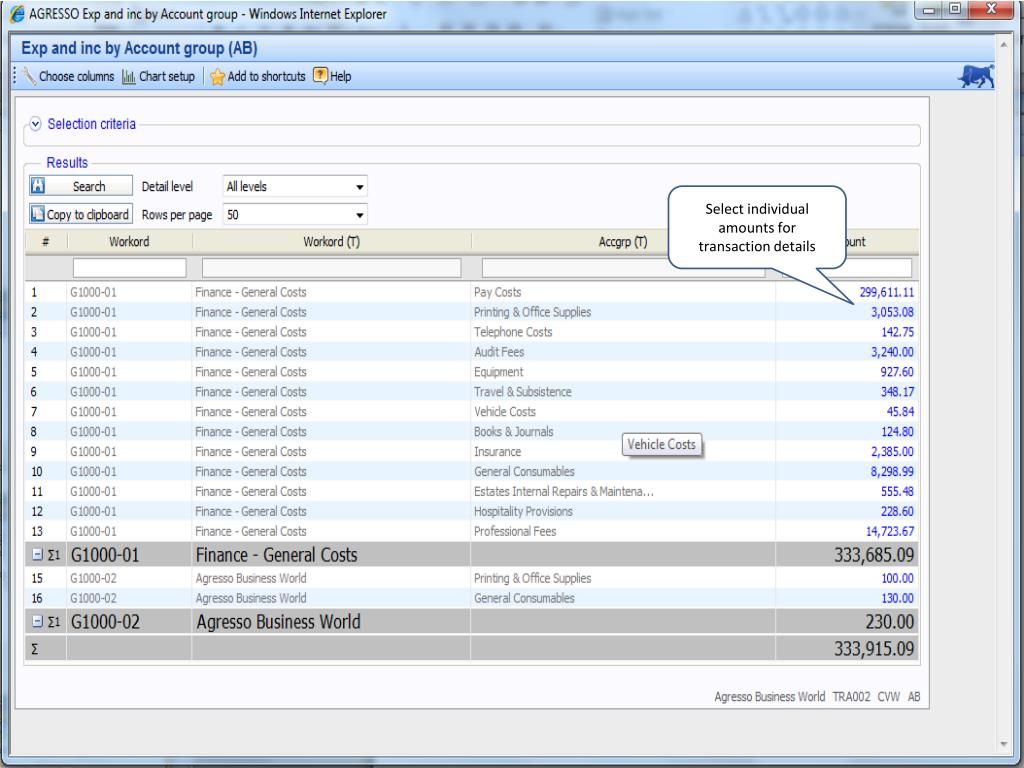The width and height of the screenshot is (1024, 768).
Task: Click the Copy to clipboard page icon
Action: [38, 214]
